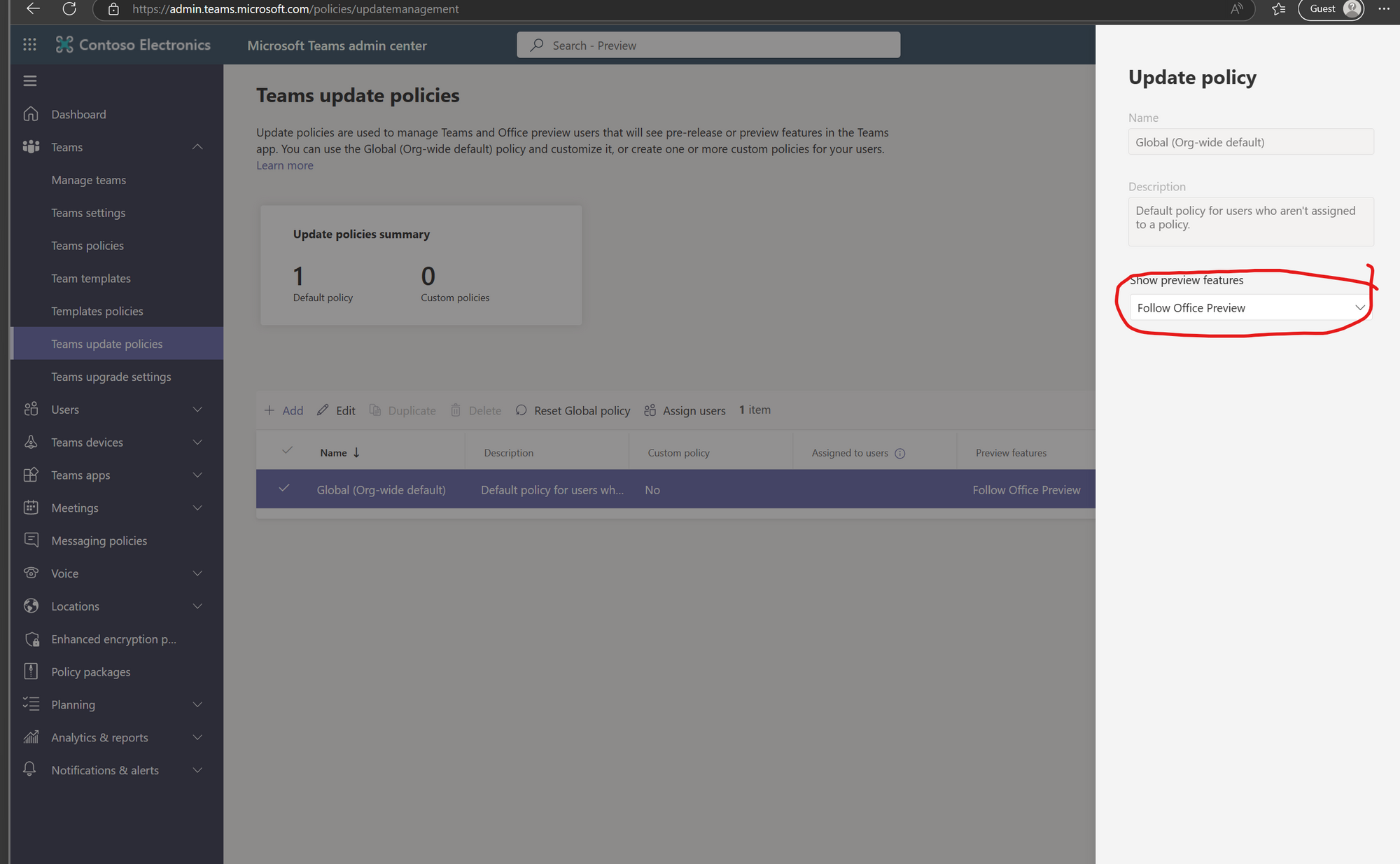Click the Messaging policies speech bubble icon
The width and height of the screenshot is (1400, 864).
[31, 540]
